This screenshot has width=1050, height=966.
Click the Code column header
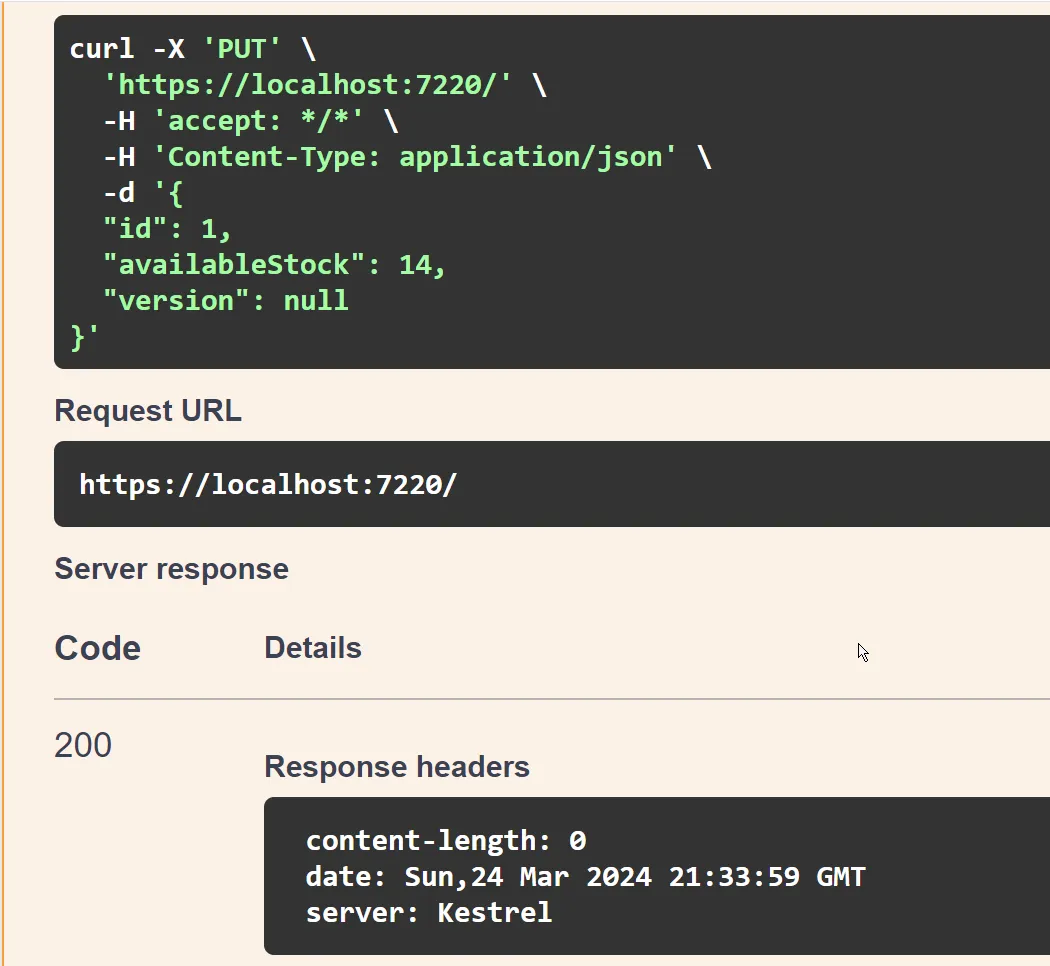coord(97,647)
